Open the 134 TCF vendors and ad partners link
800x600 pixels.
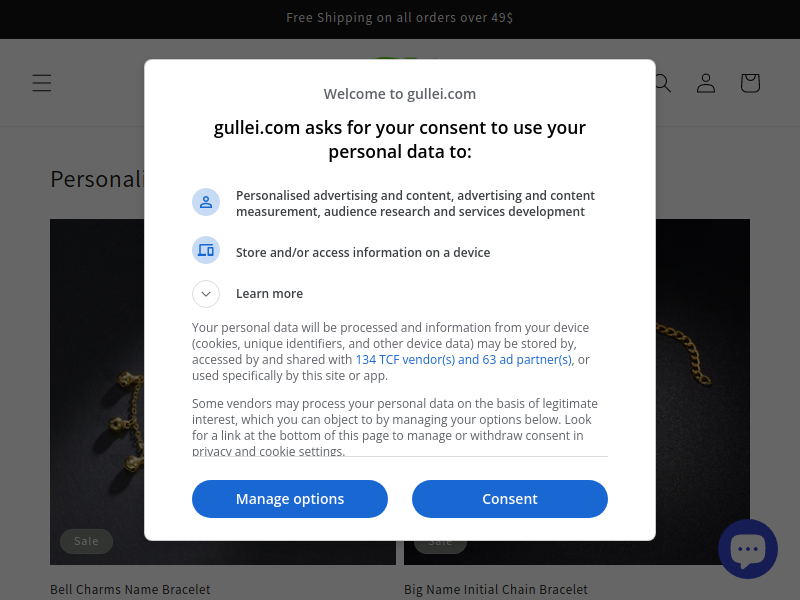pyautogui.click(x=463, y=360)
